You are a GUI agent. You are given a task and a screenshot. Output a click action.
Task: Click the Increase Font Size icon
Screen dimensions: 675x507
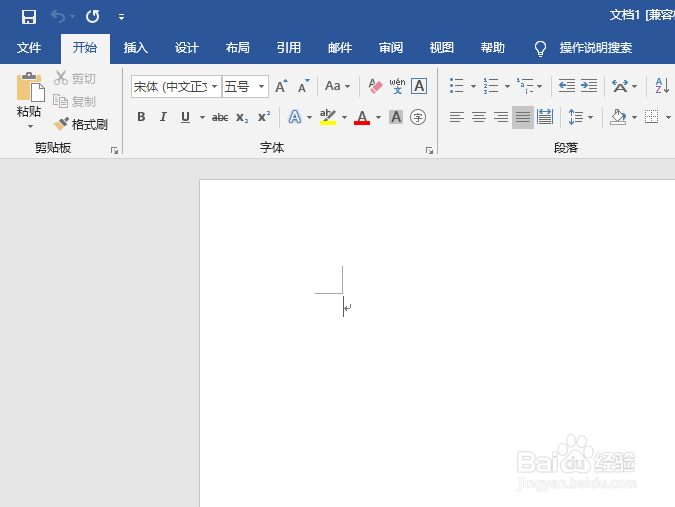(282, 86)
